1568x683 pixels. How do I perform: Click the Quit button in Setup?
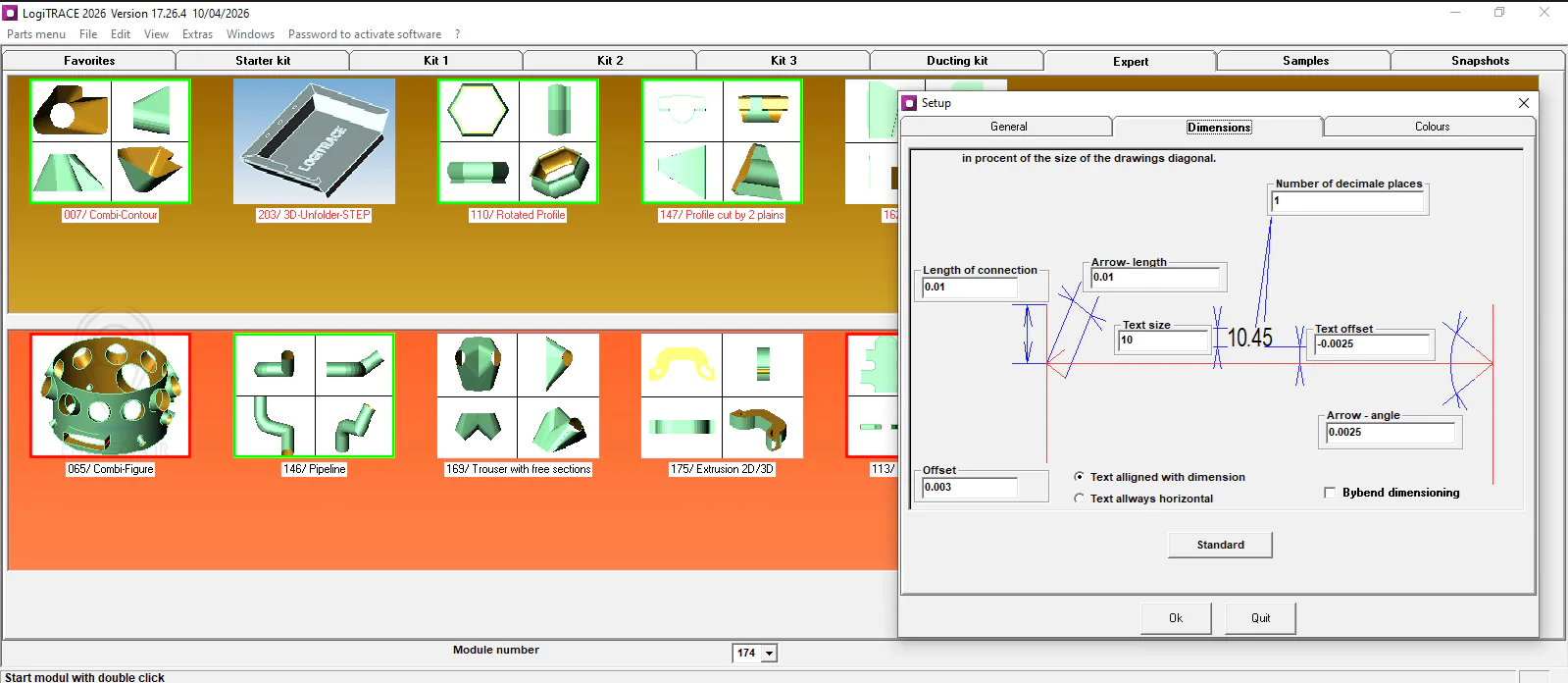tap(1260, 618)
